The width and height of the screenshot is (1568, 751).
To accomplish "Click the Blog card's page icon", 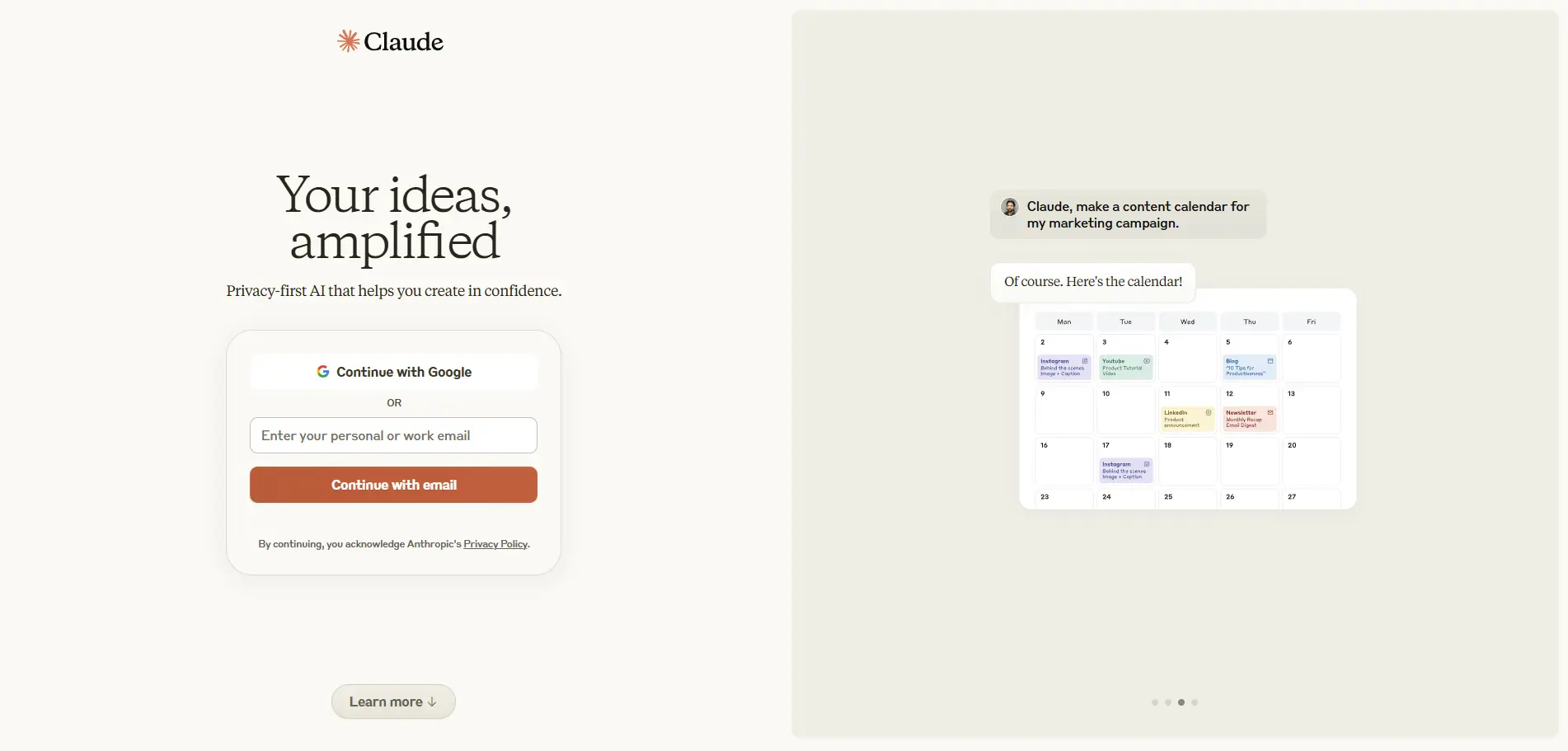I will [1270, 361].
